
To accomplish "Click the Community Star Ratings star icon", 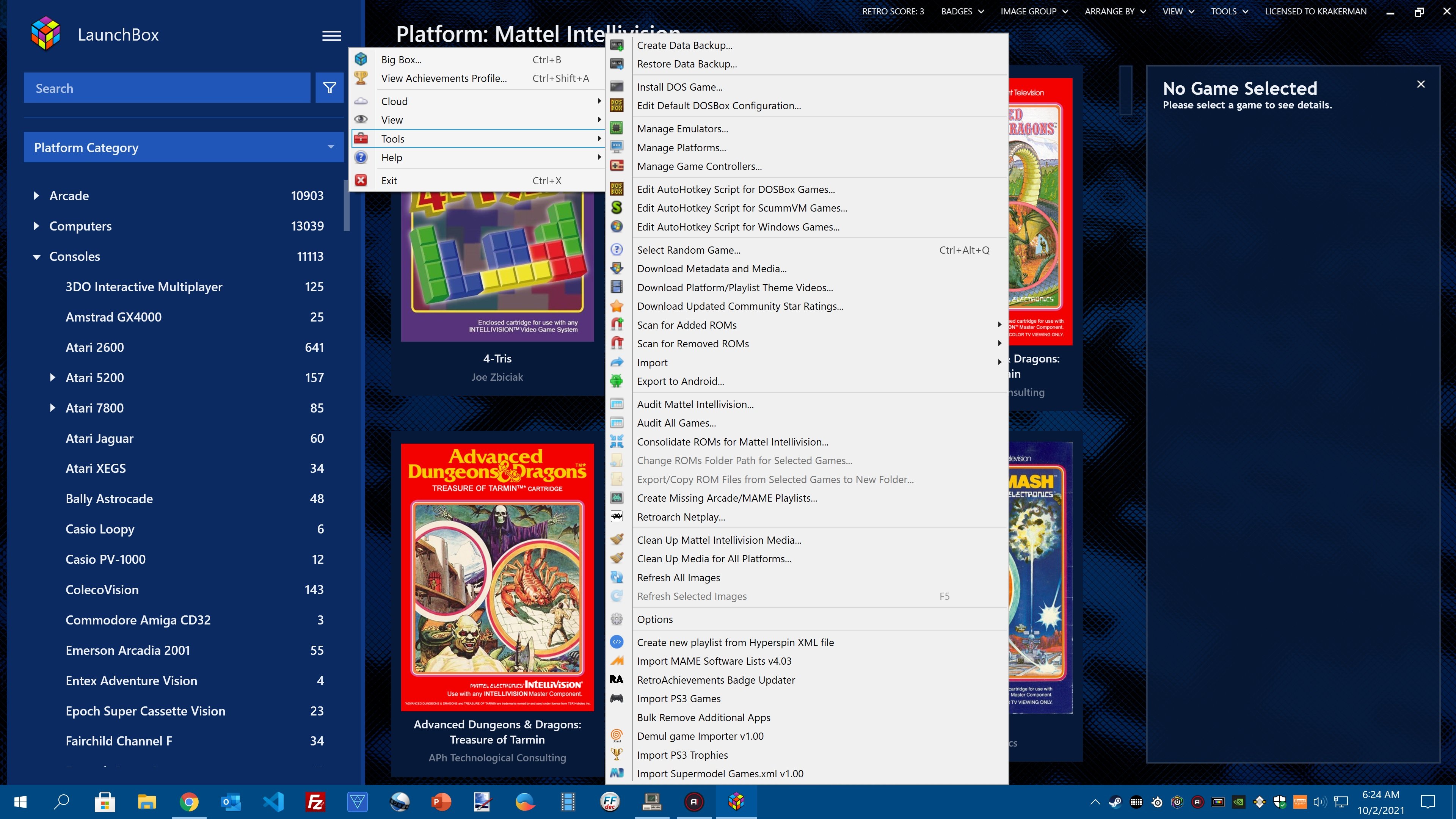I will pos(617,306).
